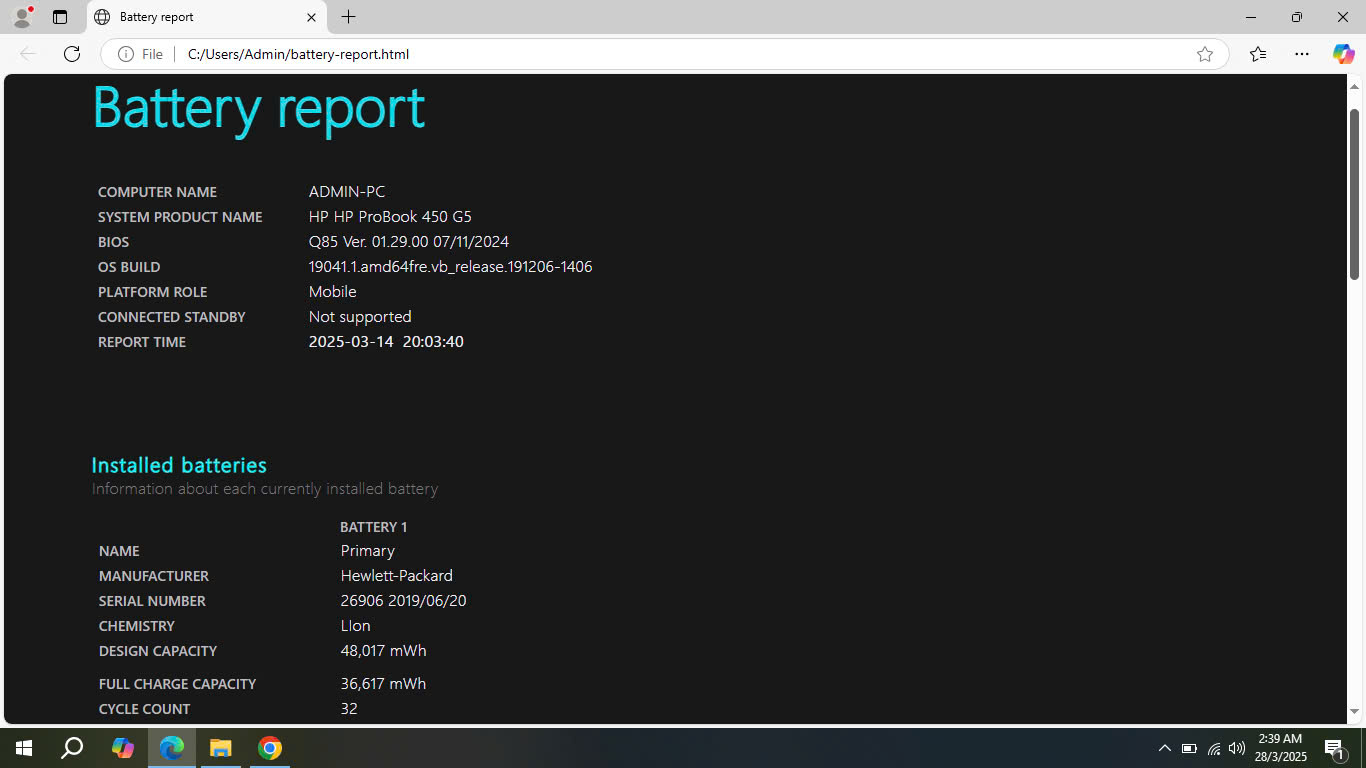Select the computer name ADMIN-PC

(347, 192)
